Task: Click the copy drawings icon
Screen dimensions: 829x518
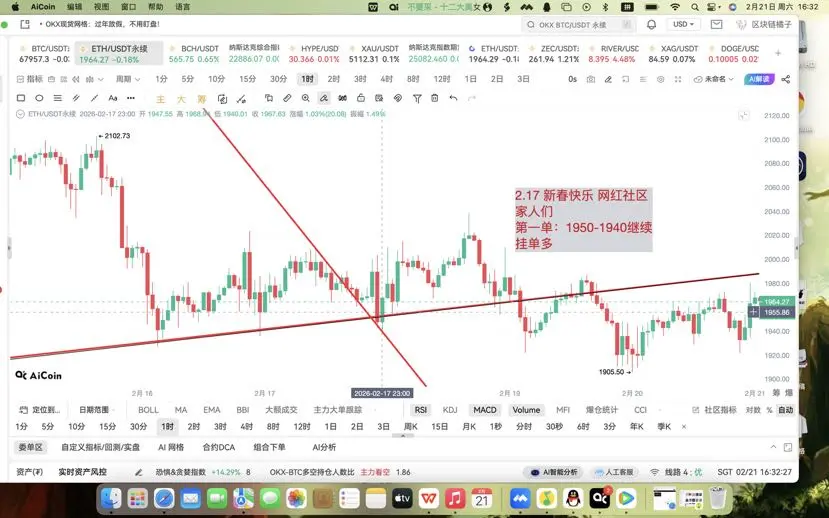Action: tap(269, 98)
